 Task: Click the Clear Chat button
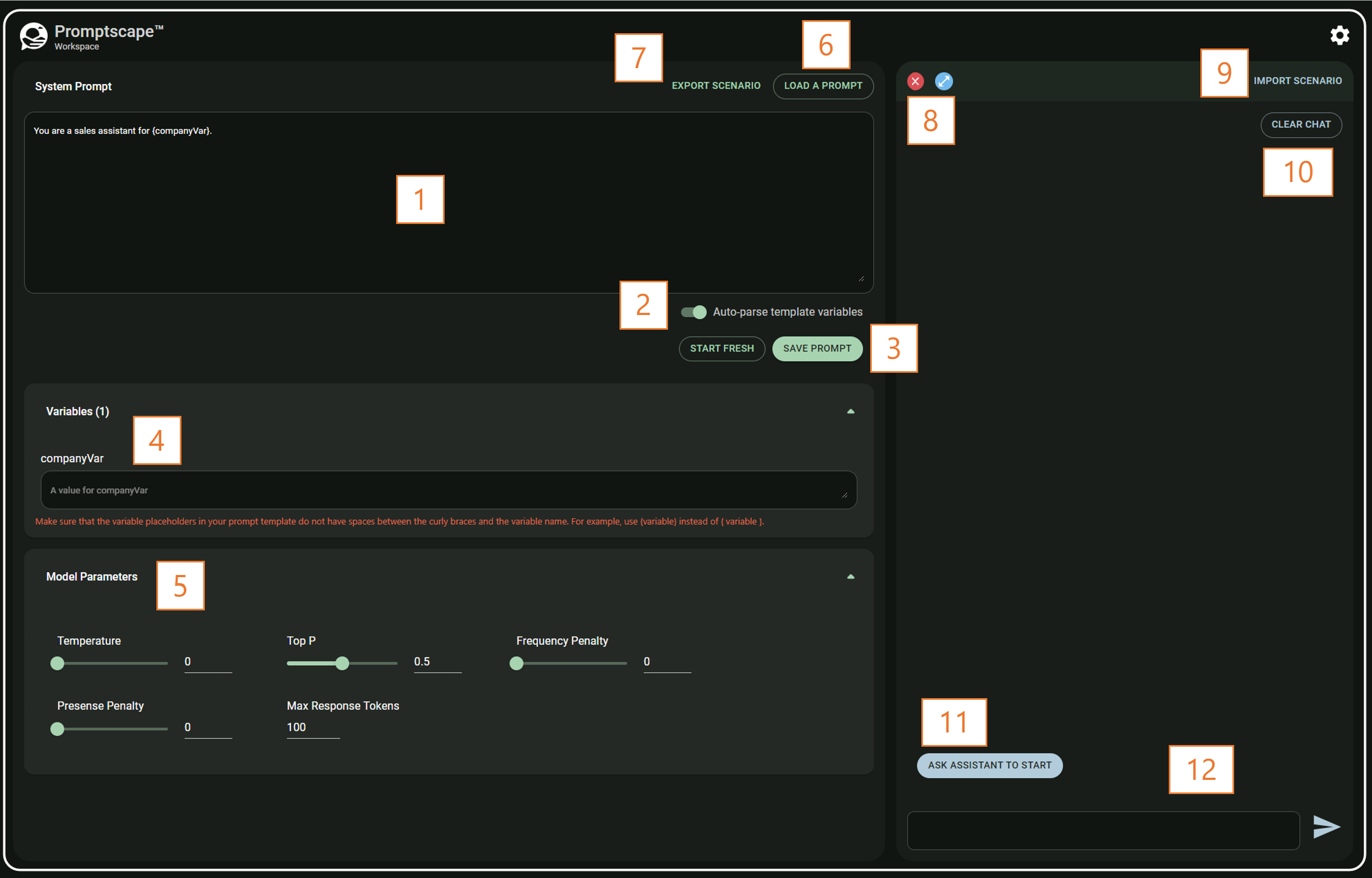[x=1300, y=124]
